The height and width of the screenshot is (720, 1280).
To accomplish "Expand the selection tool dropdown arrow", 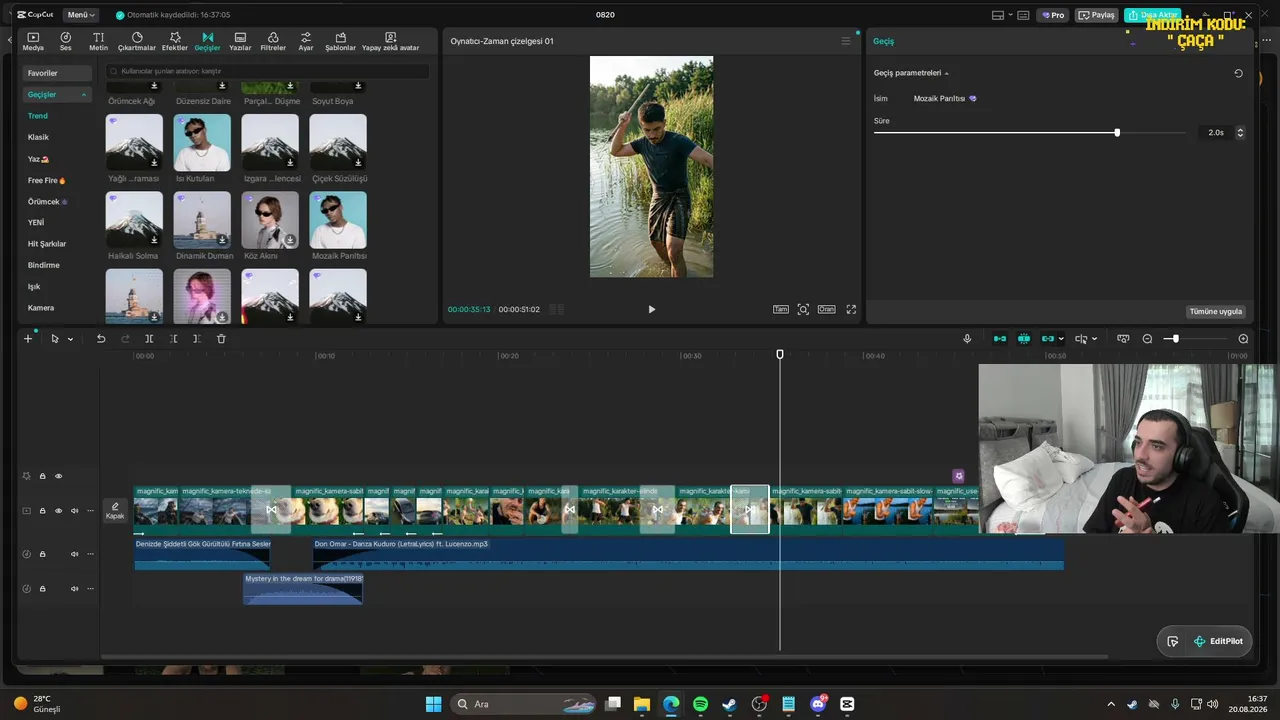I will pos(70,340).
